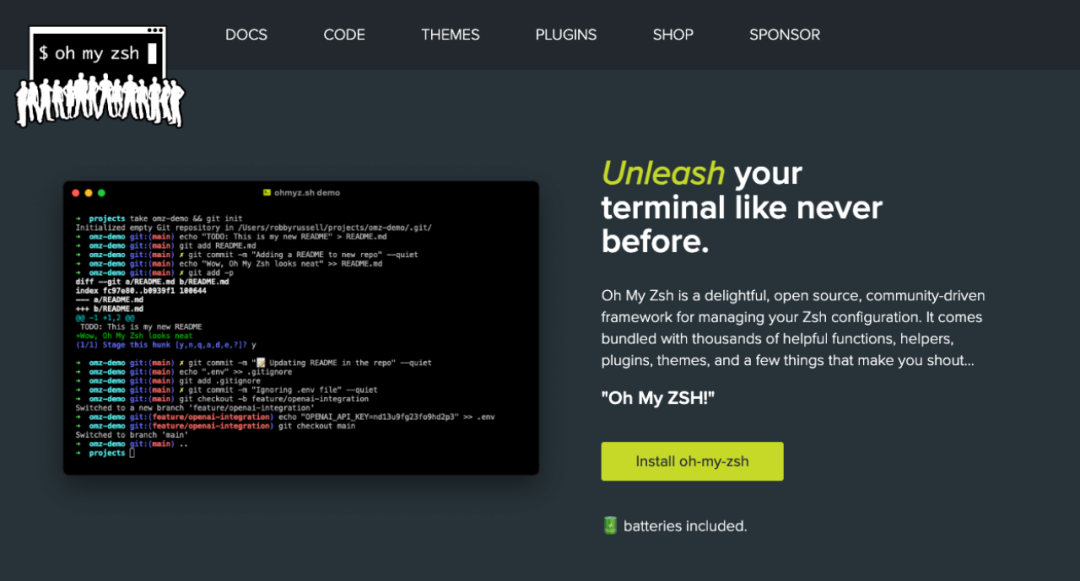Click the green "Unleash" heading word
The width and height of the screenshot is (1080, 581).
tap(663, 173)
